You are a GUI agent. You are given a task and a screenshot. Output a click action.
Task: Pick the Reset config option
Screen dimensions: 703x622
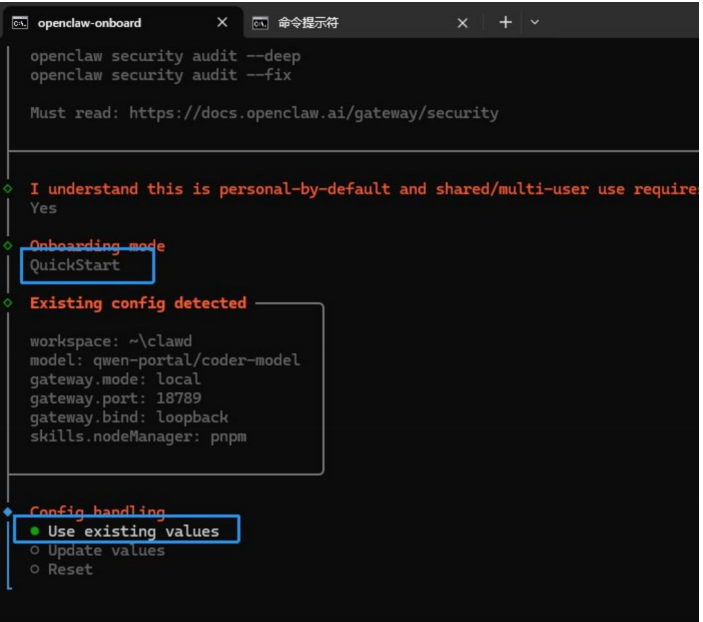tap(69, 569)
